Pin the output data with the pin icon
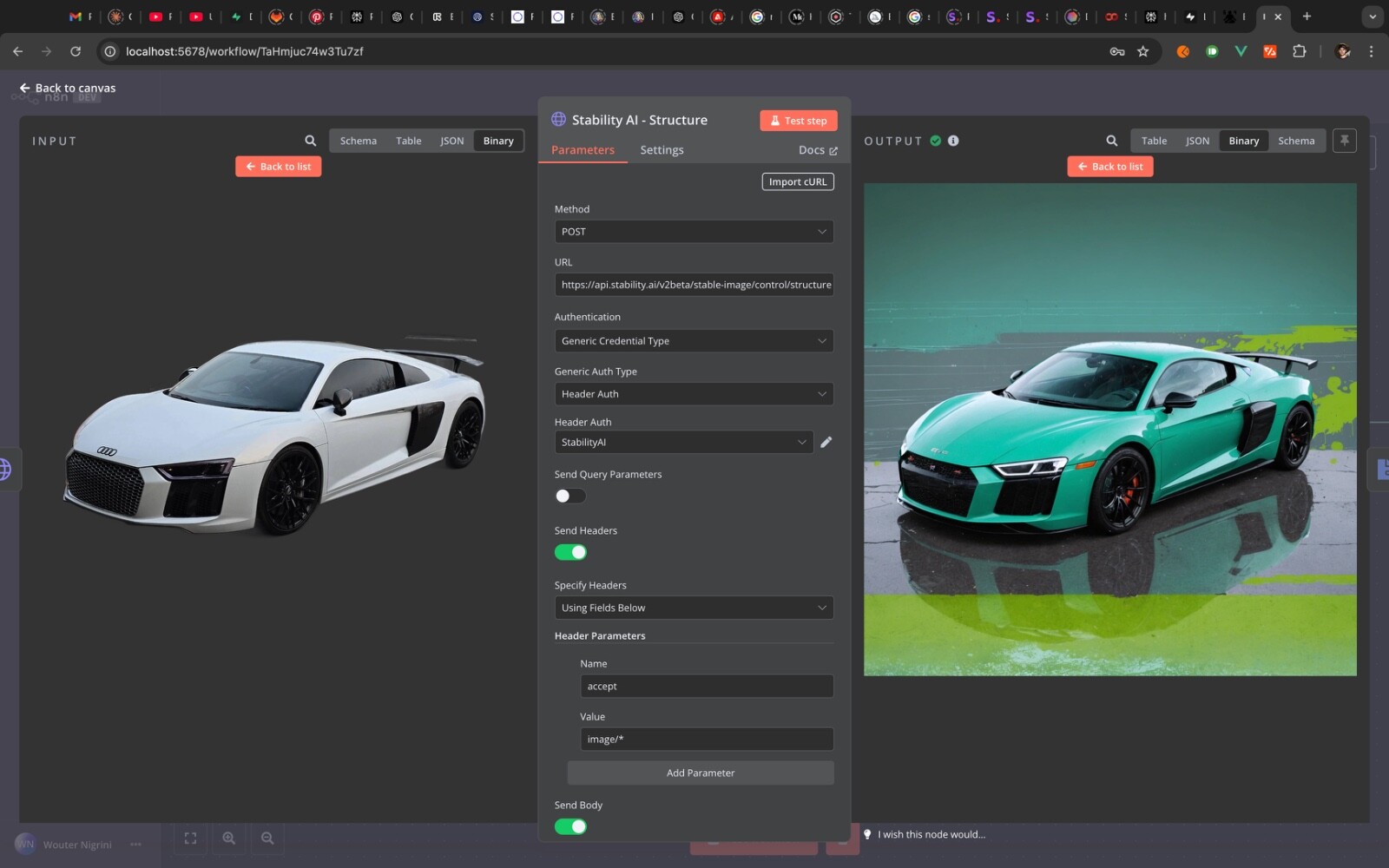This screenshot has width=1389, height=868. 1344,140
